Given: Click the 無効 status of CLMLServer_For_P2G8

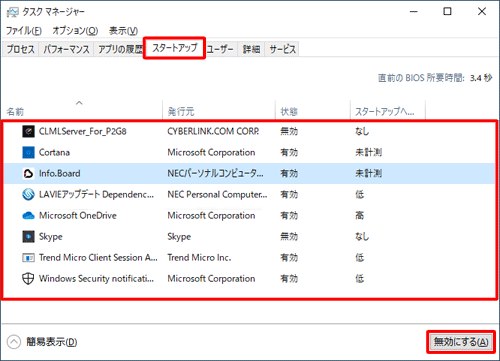Looking at the screenshot, I should pyautogui.click(x=289, y=131).
